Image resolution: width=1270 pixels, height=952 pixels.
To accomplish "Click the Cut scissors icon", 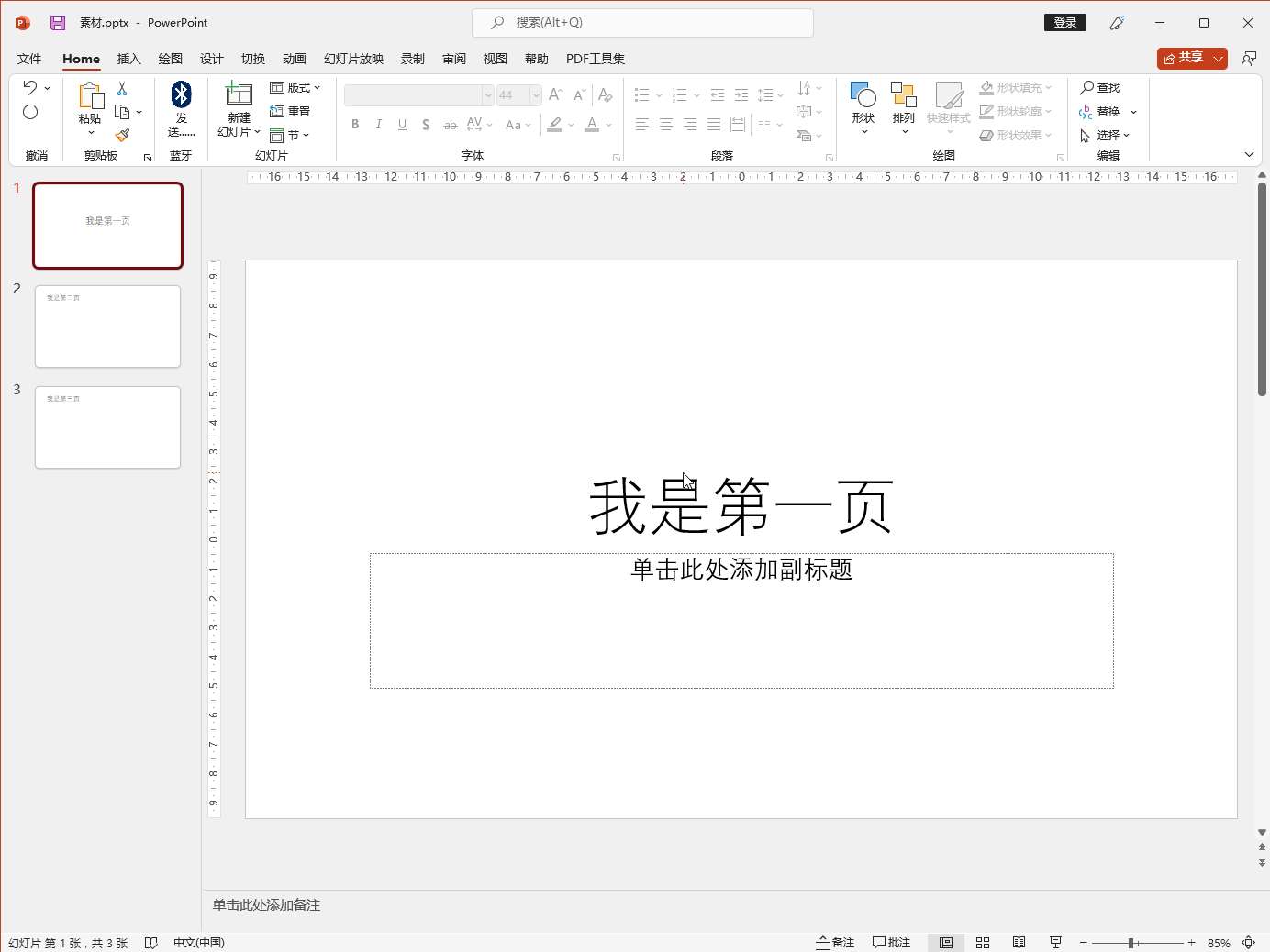I will click(122, 89).
